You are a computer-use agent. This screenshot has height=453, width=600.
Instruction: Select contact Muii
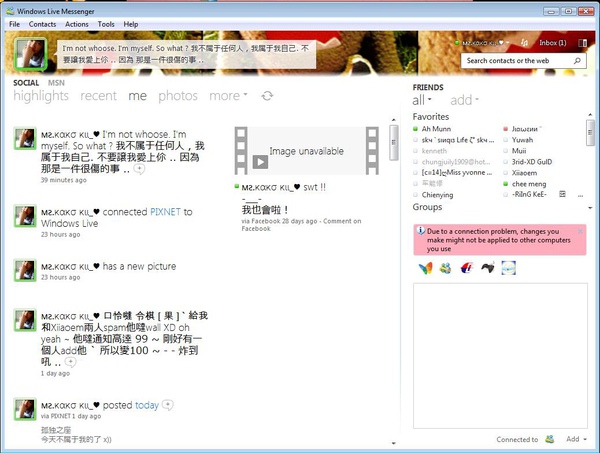pos(519,151)
